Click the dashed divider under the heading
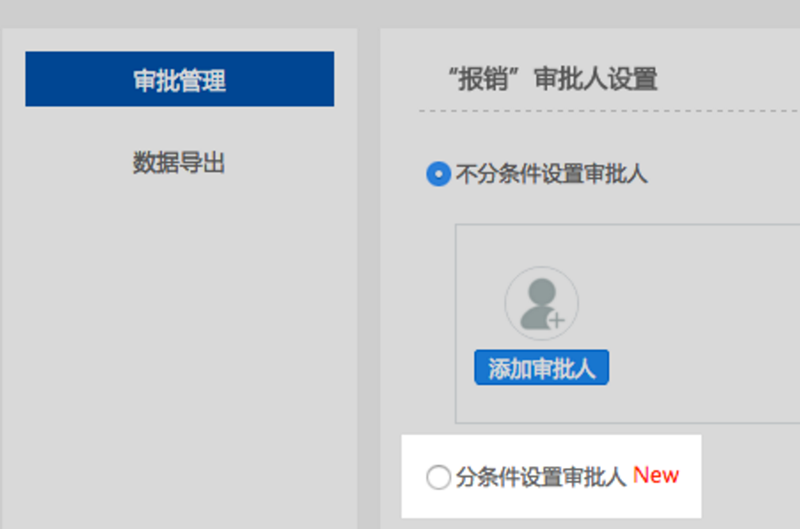The width and height of the screenshot is (800, 529). pyautogui.click(x=600, y=110)
